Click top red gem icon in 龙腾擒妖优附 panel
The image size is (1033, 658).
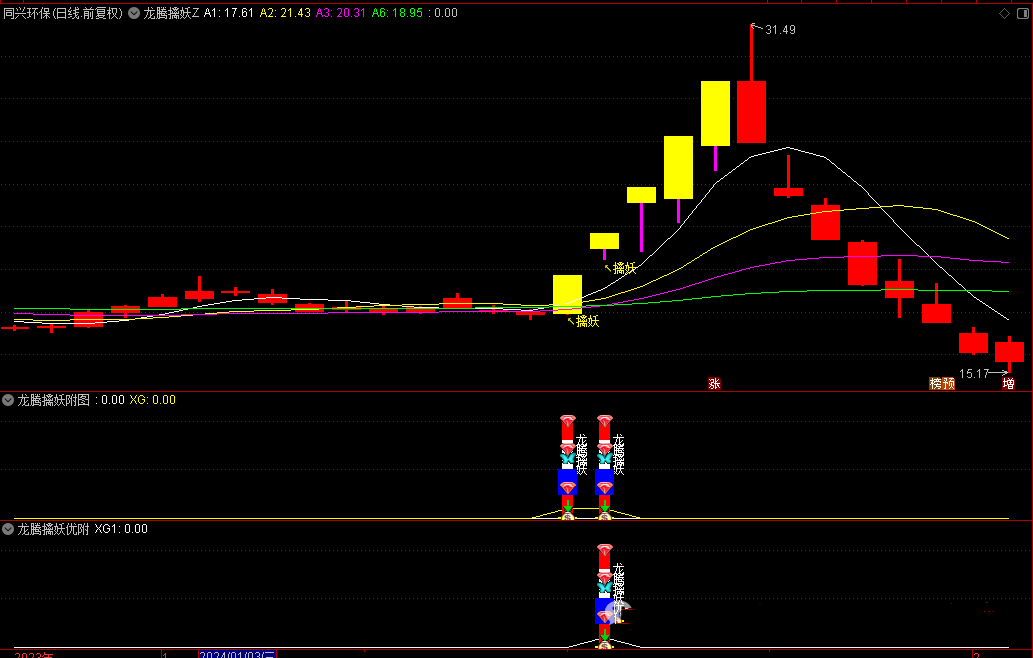(x=604, y=550)
